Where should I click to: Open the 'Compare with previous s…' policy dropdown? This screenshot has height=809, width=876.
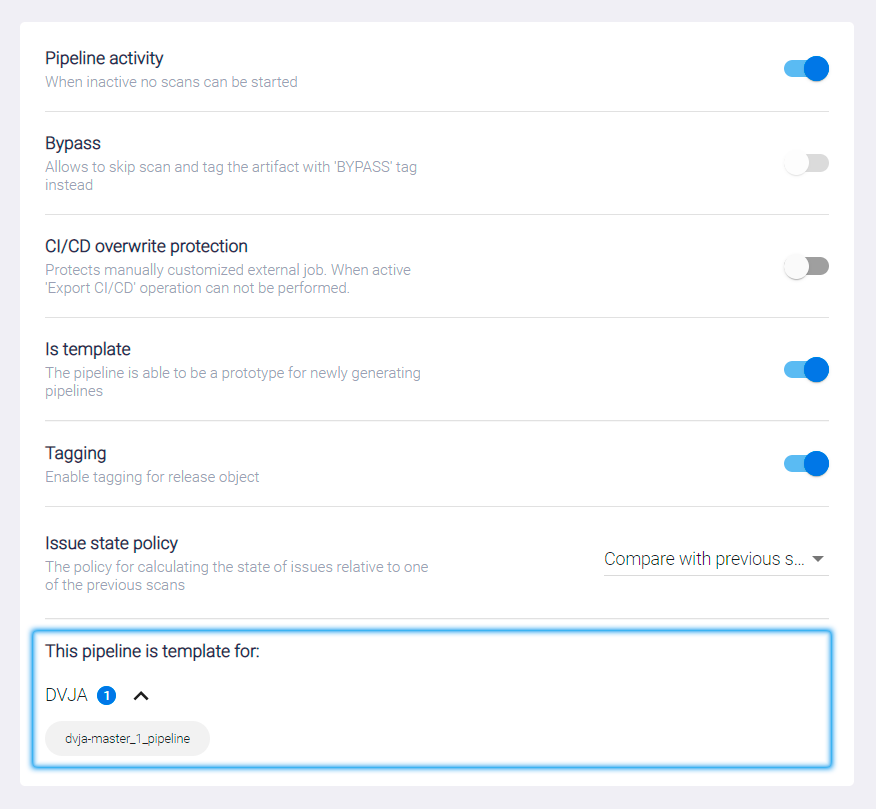[x=705, y=559]
